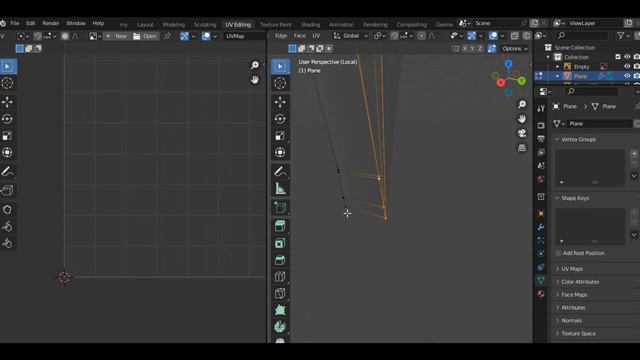Screen dimensions: 640x360
Task: Click the pan hand in 3D viewport
Action: 522,119
